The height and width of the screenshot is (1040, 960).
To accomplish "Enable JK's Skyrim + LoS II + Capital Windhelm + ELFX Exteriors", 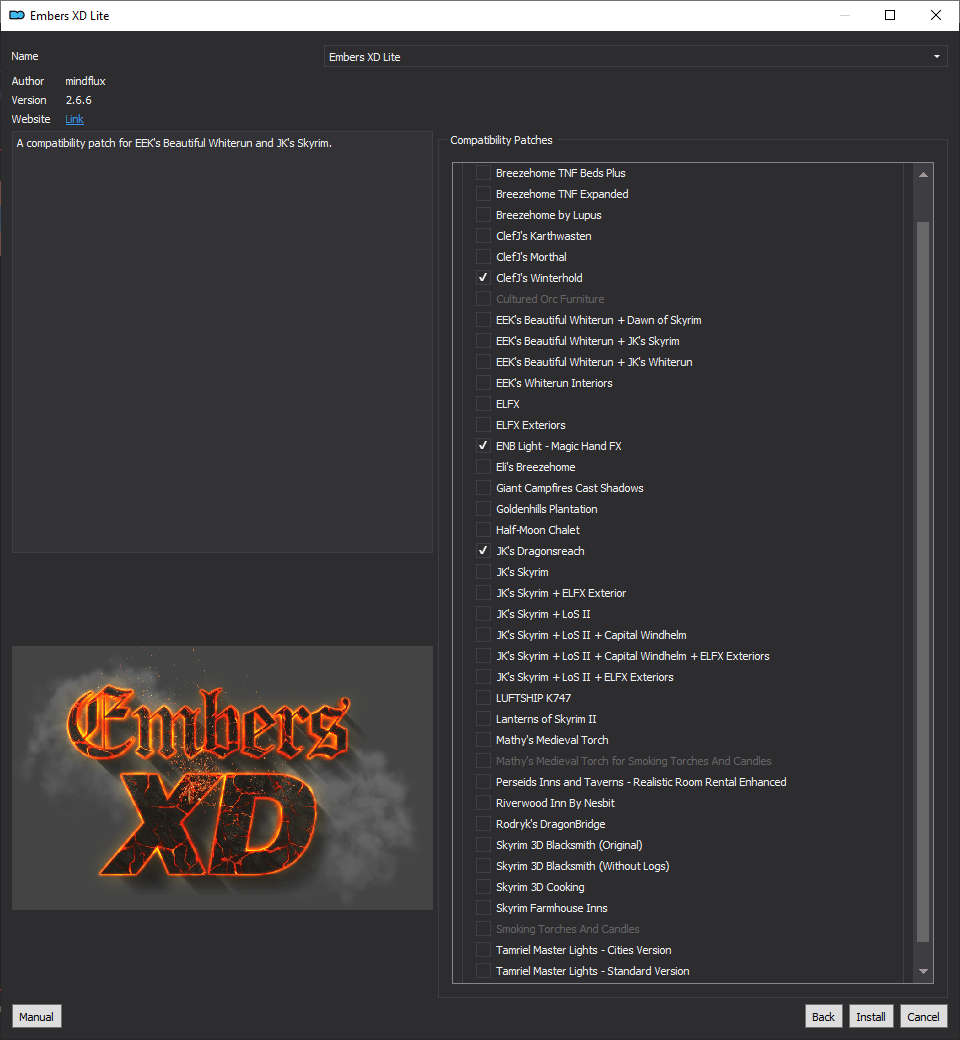I will click(484, 656).
